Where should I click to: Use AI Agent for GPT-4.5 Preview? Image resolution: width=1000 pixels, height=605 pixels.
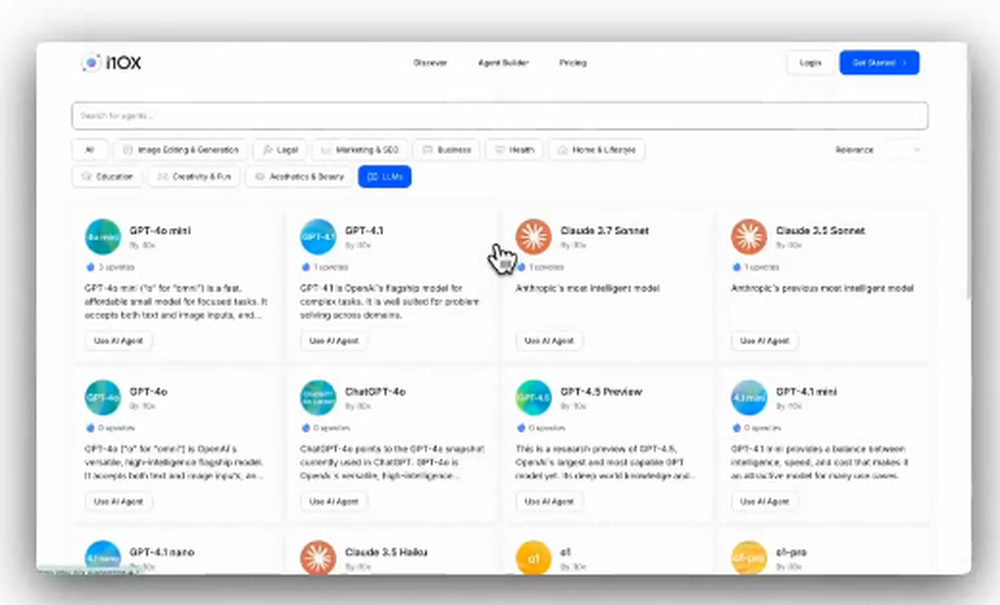[x=549, y=502]
